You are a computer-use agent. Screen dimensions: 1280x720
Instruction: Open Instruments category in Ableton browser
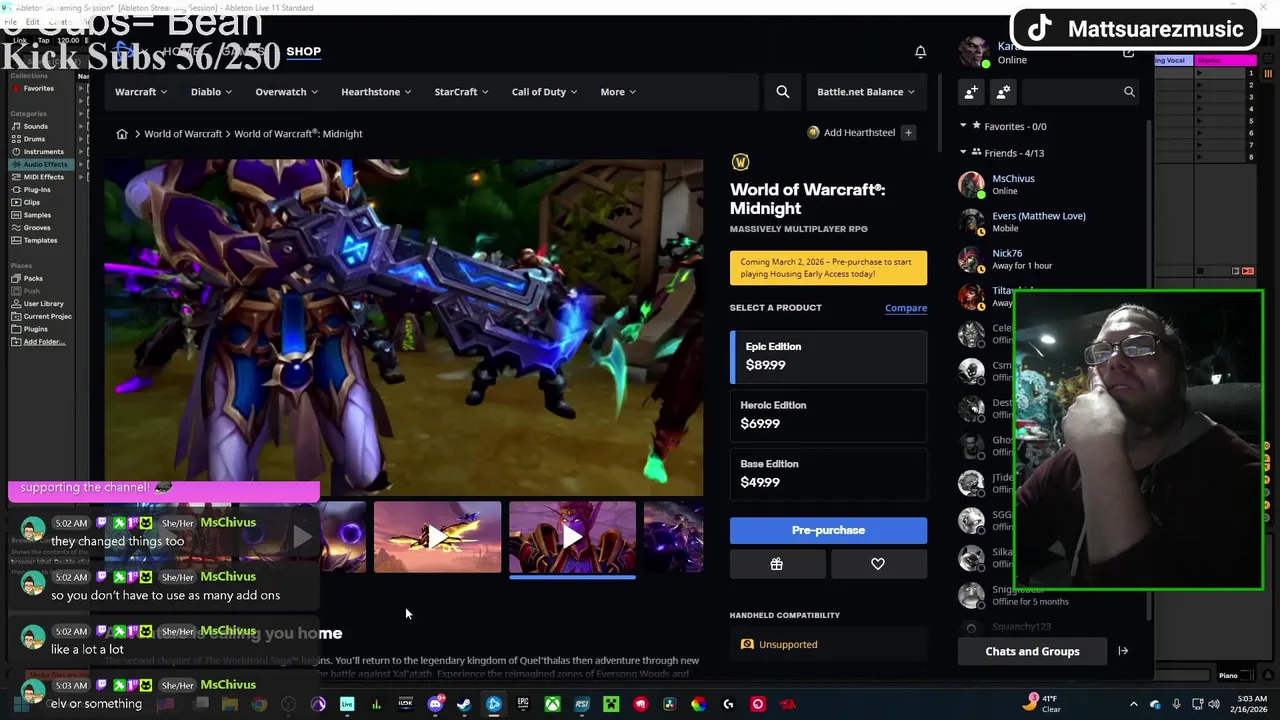pos(43,152)
